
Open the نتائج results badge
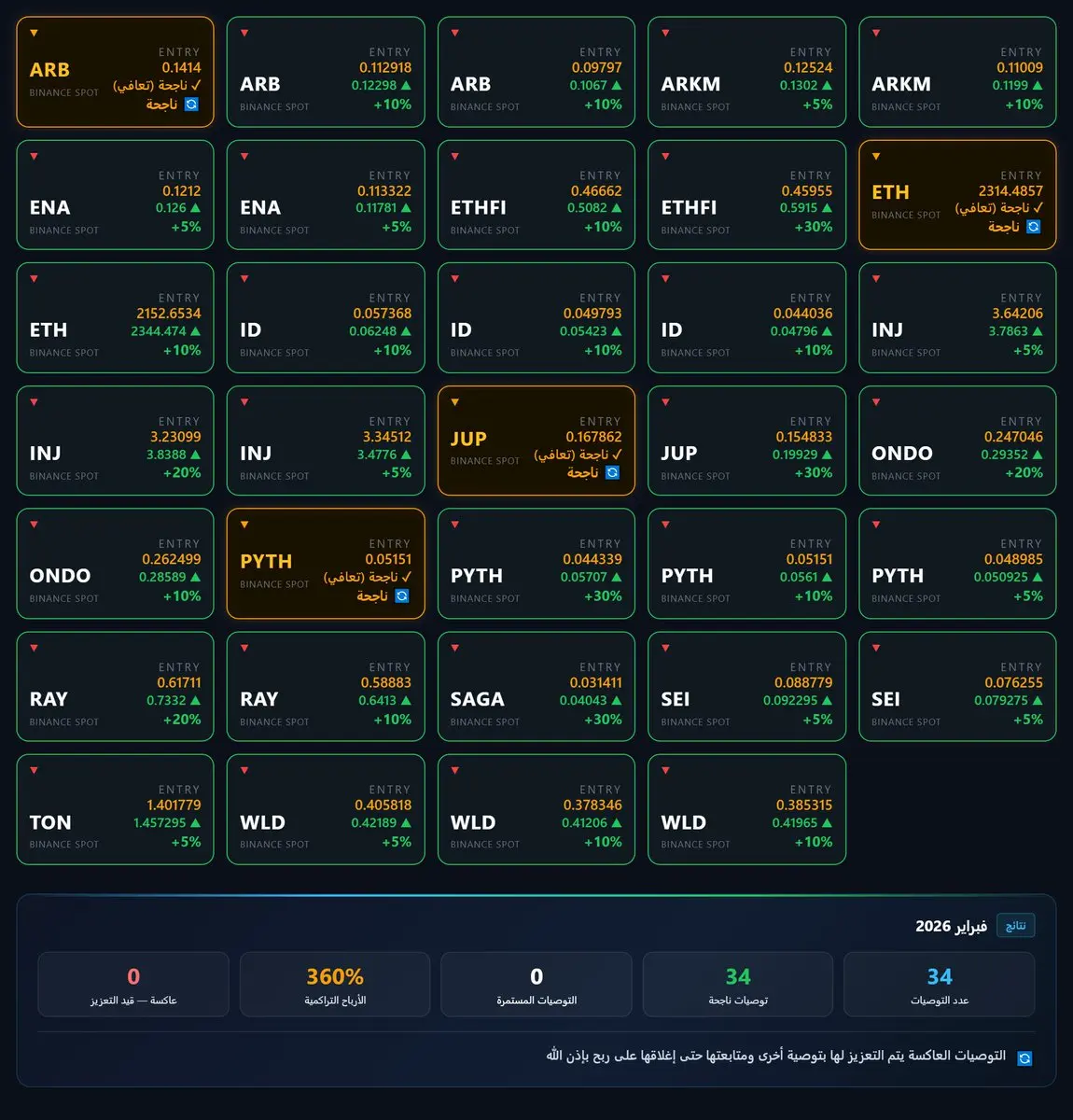click(1015, 926)
